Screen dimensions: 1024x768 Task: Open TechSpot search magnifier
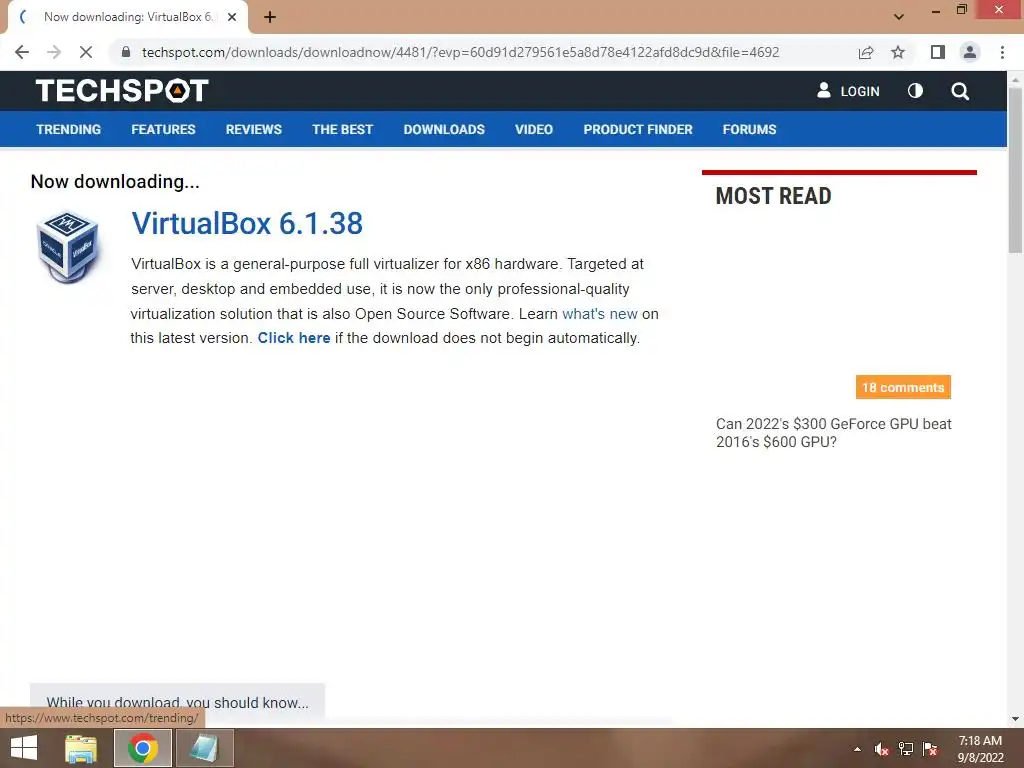coord(960,91)
